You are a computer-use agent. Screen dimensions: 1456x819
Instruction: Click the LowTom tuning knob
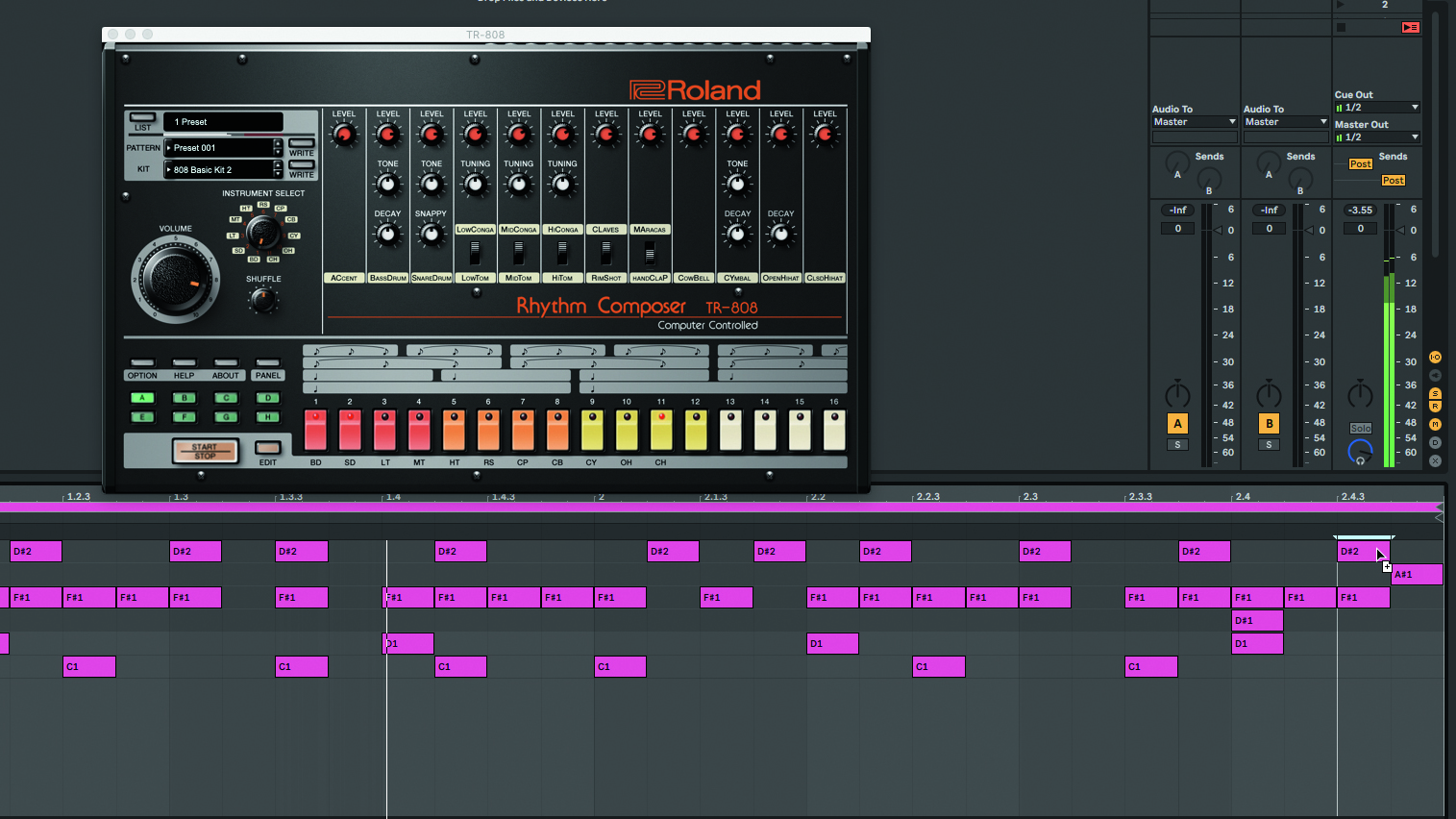coord(476,184)
